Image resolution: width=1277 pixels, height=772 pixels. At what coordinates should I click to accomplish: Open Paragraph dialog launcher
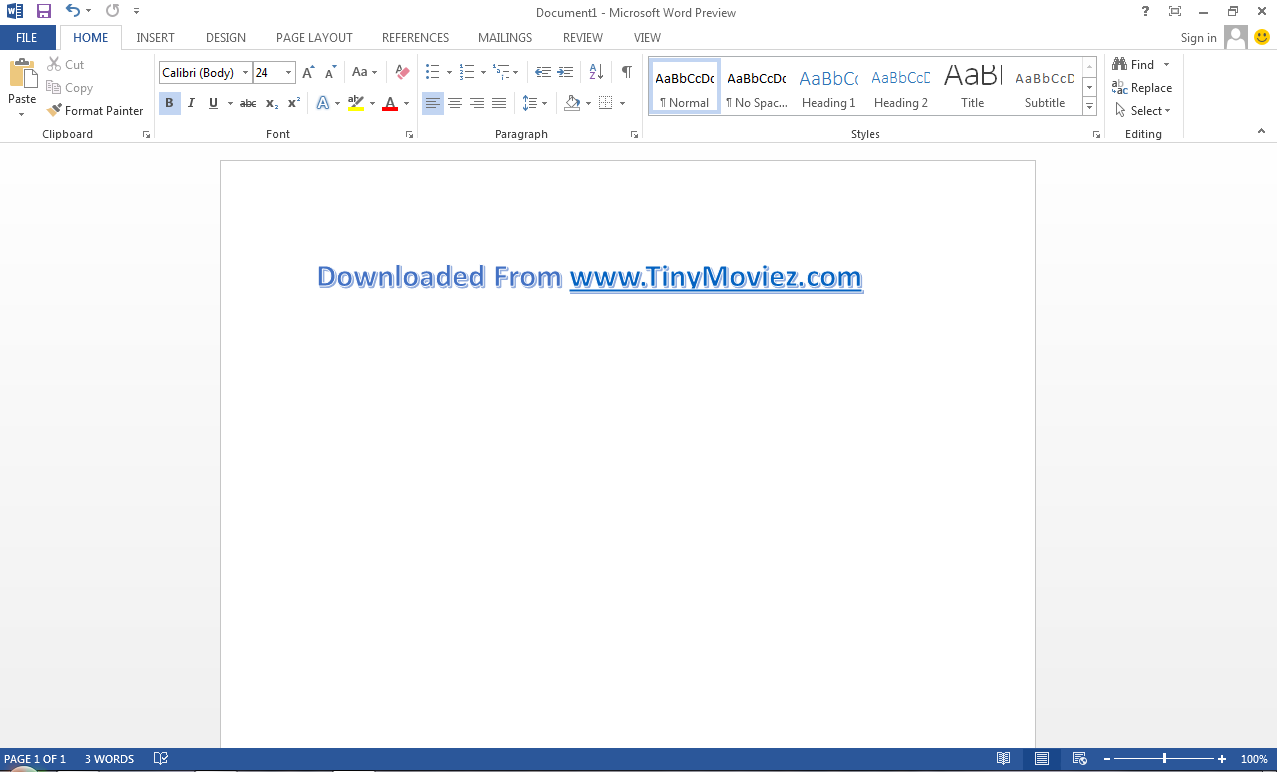[x=635, y=134]
